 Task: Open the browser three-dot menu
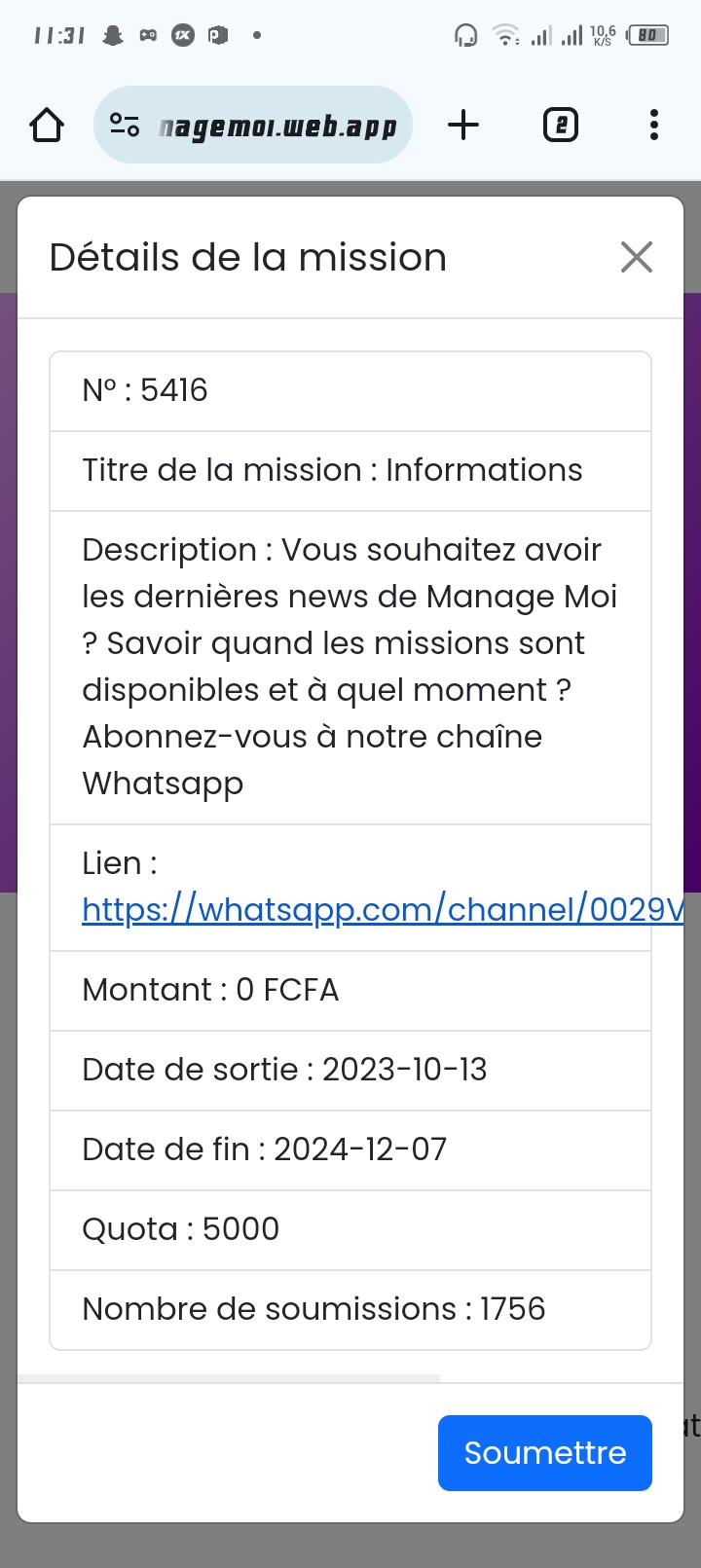[x=653, y=125]
